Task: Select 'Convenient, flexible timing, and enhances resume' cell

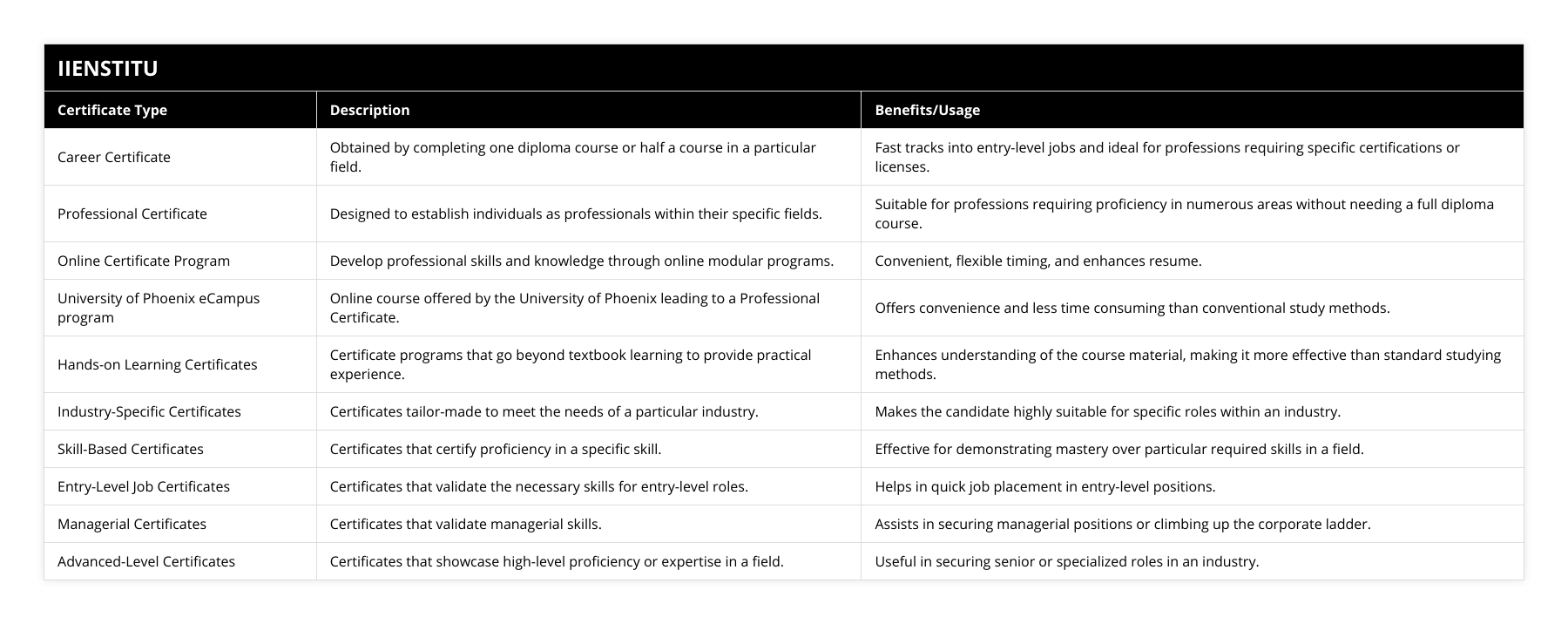Action: pos(1037,261)
